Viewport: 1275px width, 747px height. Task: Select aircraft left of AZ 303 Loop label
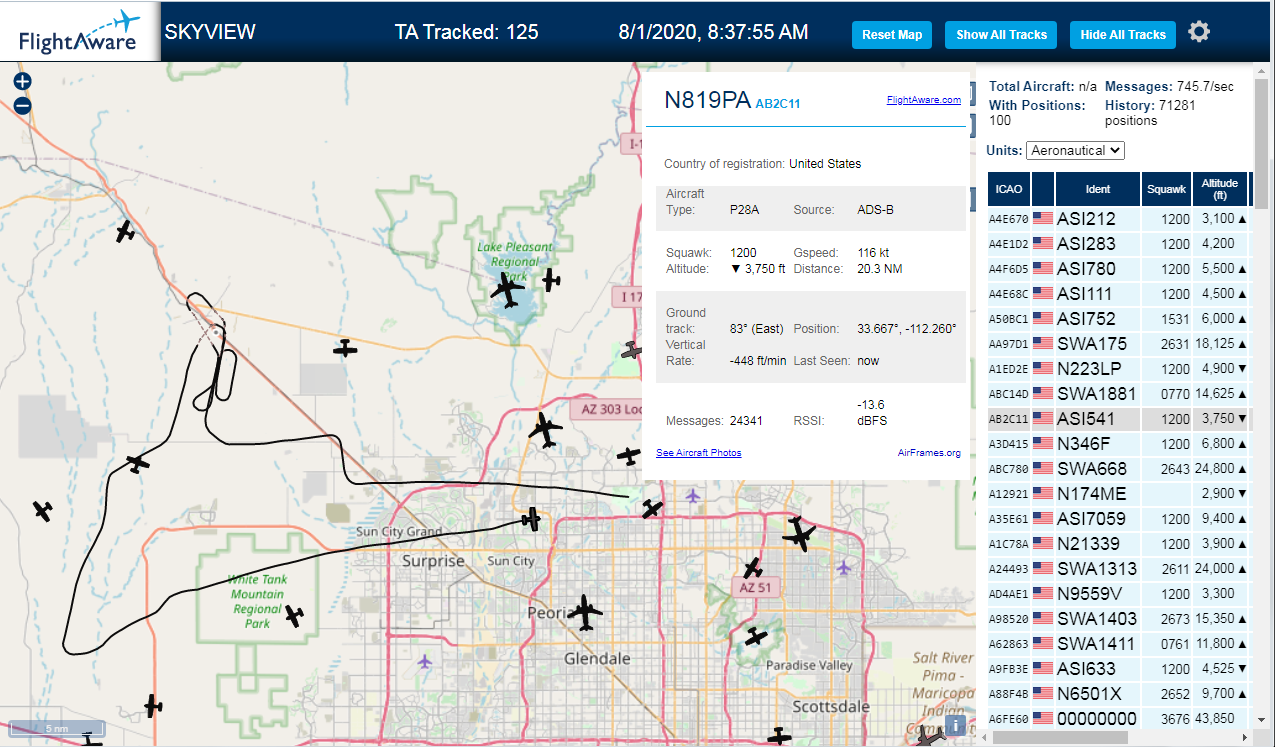coord(545,430)
